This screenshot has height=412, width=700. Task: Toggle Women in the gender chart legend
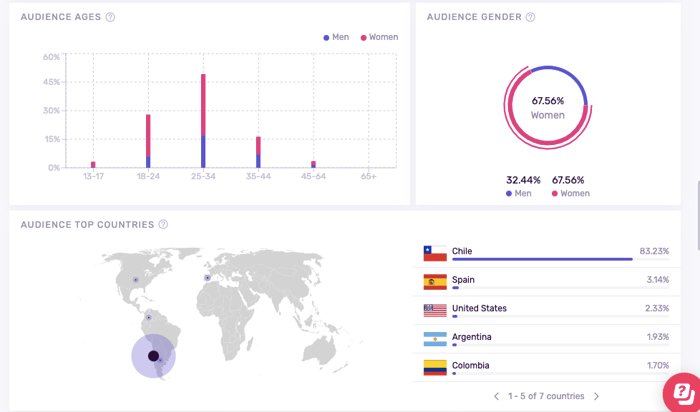click(x=568, y=193)
